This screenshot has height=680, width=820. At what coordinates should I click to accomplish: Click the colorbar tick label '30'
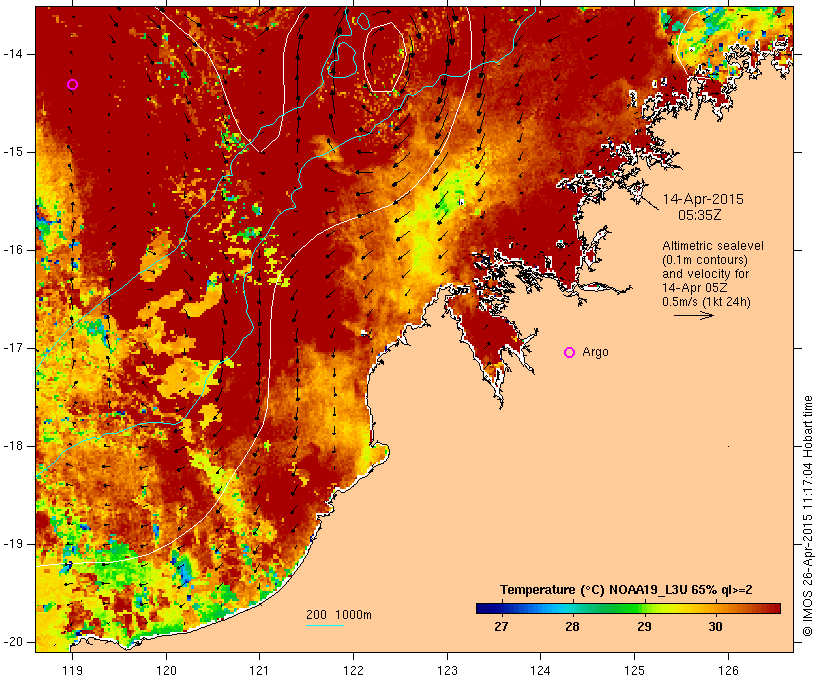tap(715, 626)
